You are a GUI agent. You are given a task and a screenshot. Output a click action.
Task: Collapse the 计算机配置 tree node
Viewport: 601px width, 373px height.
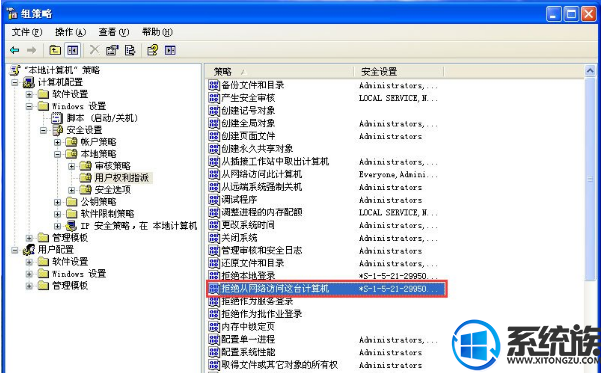[15, 82]
